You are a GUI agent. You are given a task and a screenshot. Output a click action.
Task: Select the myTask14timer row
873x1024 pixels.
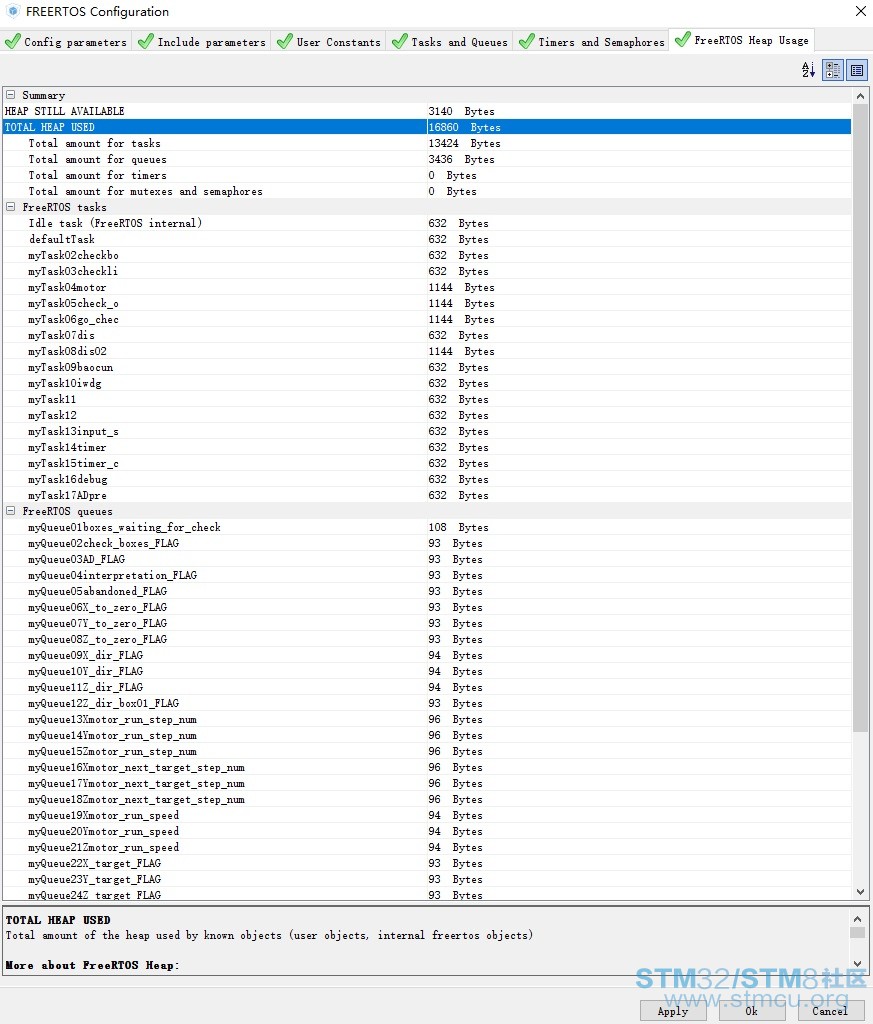427,447
